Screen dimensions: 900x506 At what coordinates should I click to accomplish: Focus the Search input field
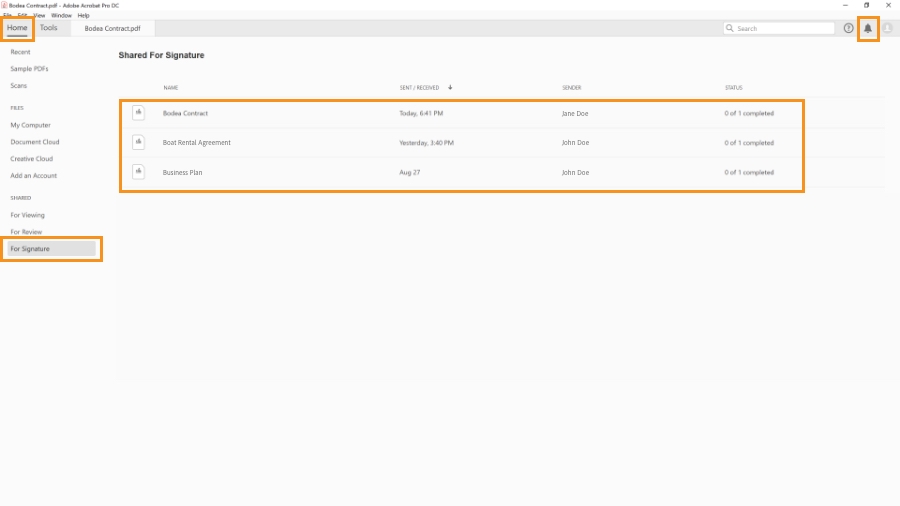point(779,28)
